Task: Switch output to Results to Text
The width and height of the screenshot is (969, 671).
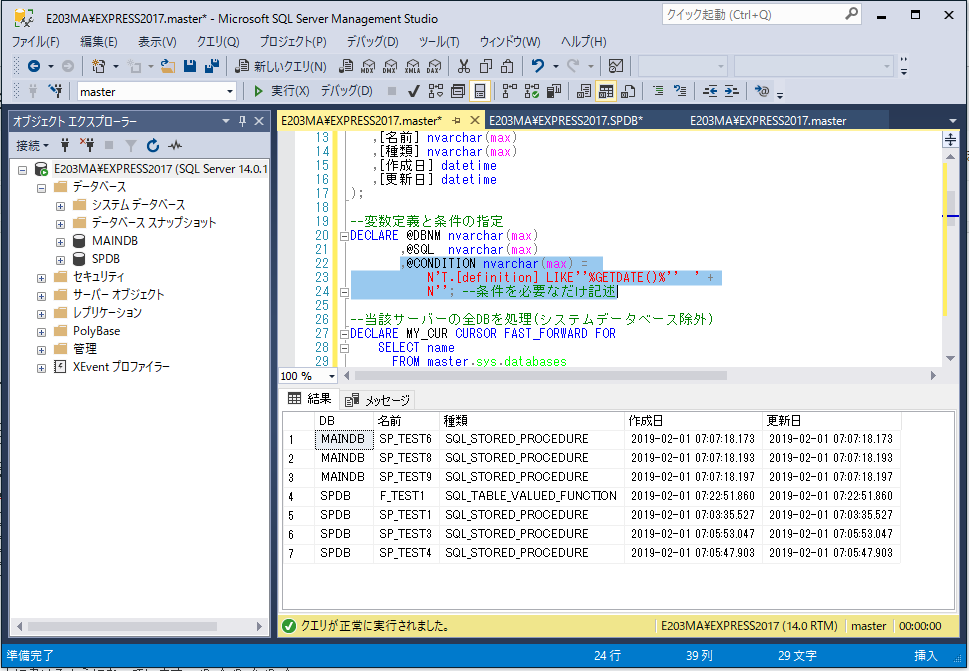Action: [583, 91]
